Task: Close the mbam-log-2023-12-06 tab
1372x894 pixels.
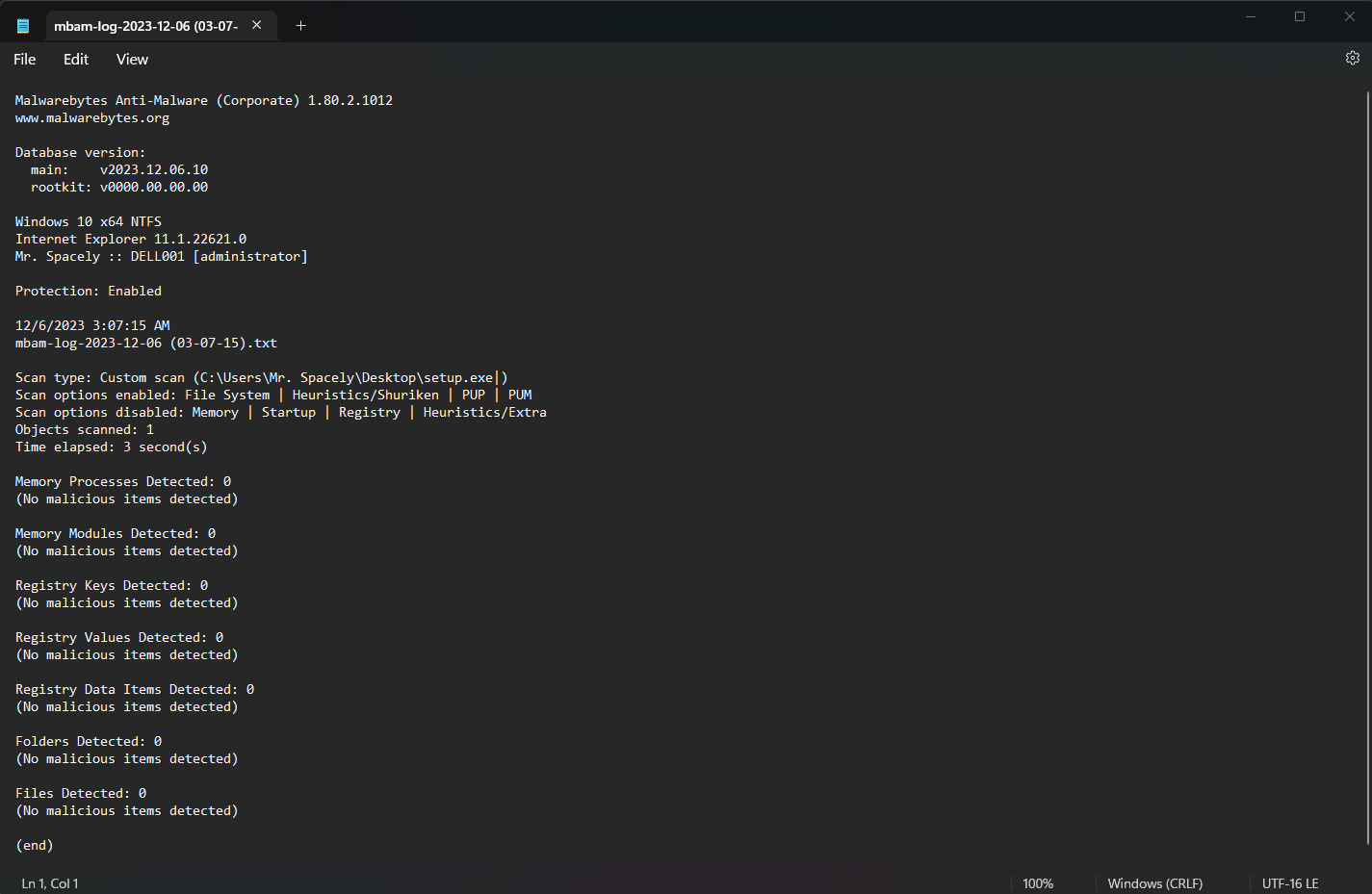Action: (257, 25)
